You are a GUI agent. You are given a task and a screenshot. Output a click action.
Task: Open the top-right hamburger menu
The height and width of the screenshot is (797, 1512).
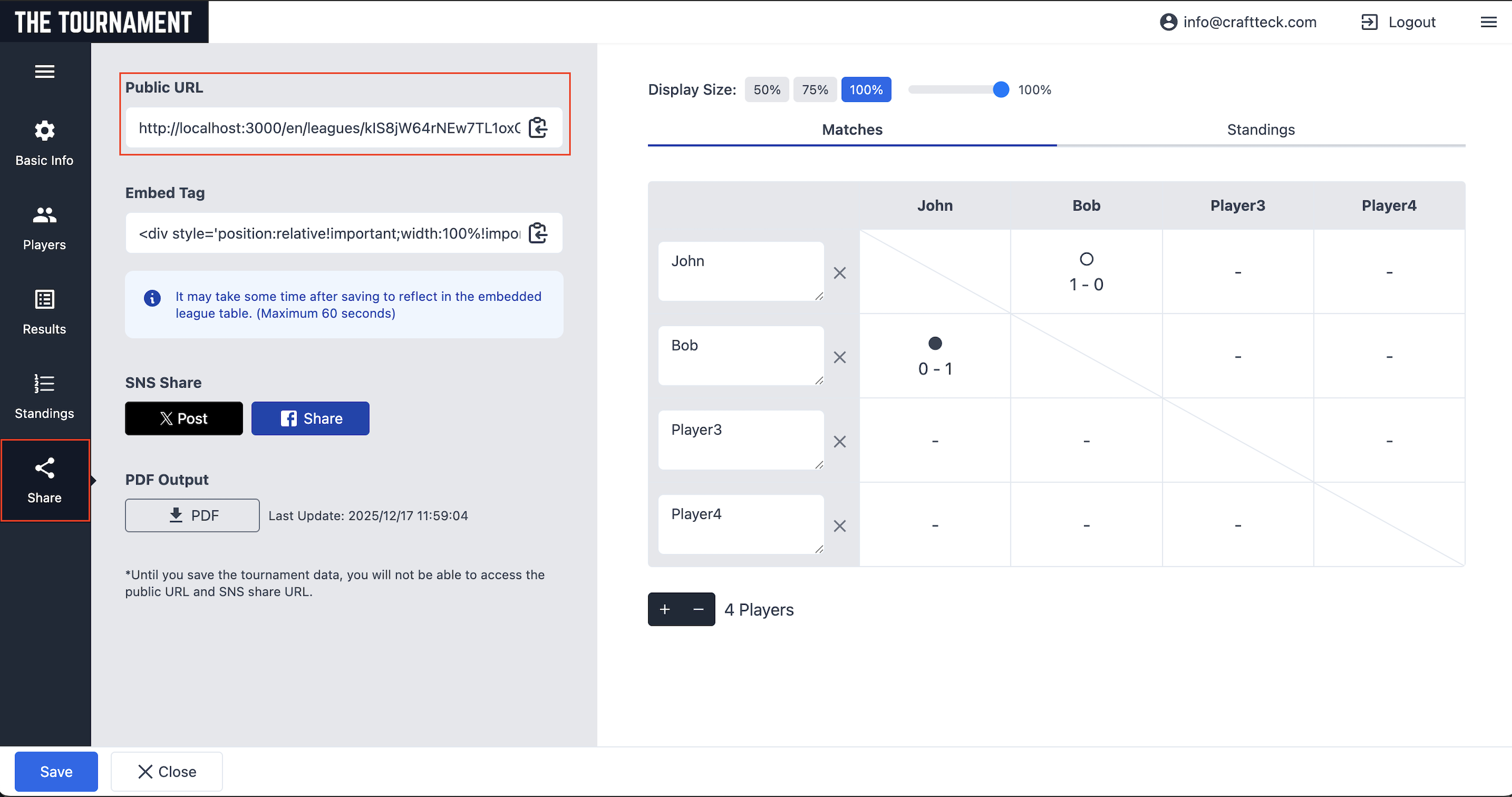1489,22
